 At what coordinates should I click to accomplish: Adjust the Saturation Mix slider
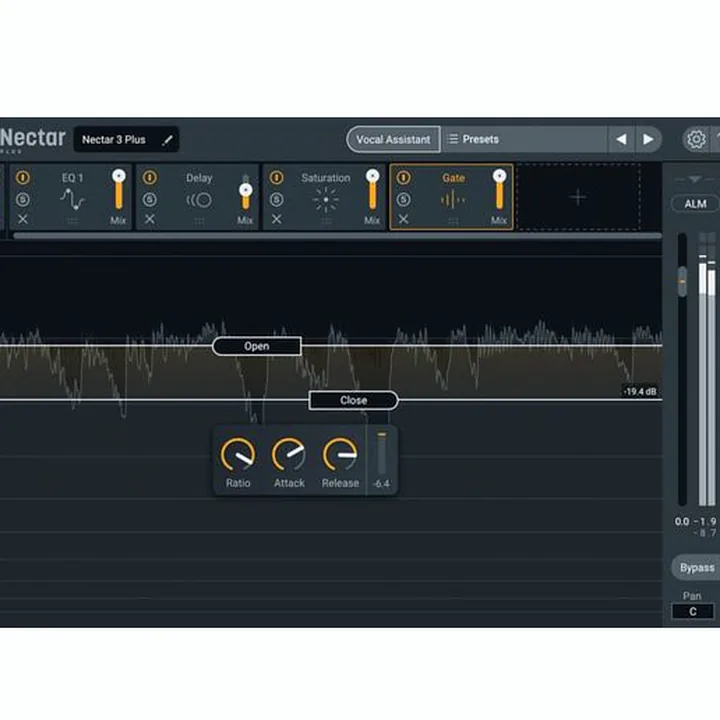pyautogui.click(x=372, y=189)
